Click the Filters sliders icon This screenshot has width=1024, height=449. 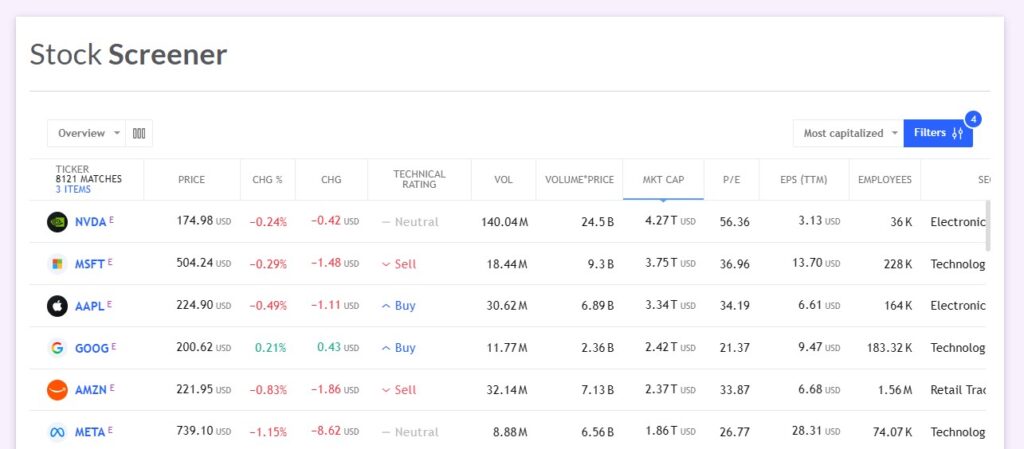pos(957,133)
